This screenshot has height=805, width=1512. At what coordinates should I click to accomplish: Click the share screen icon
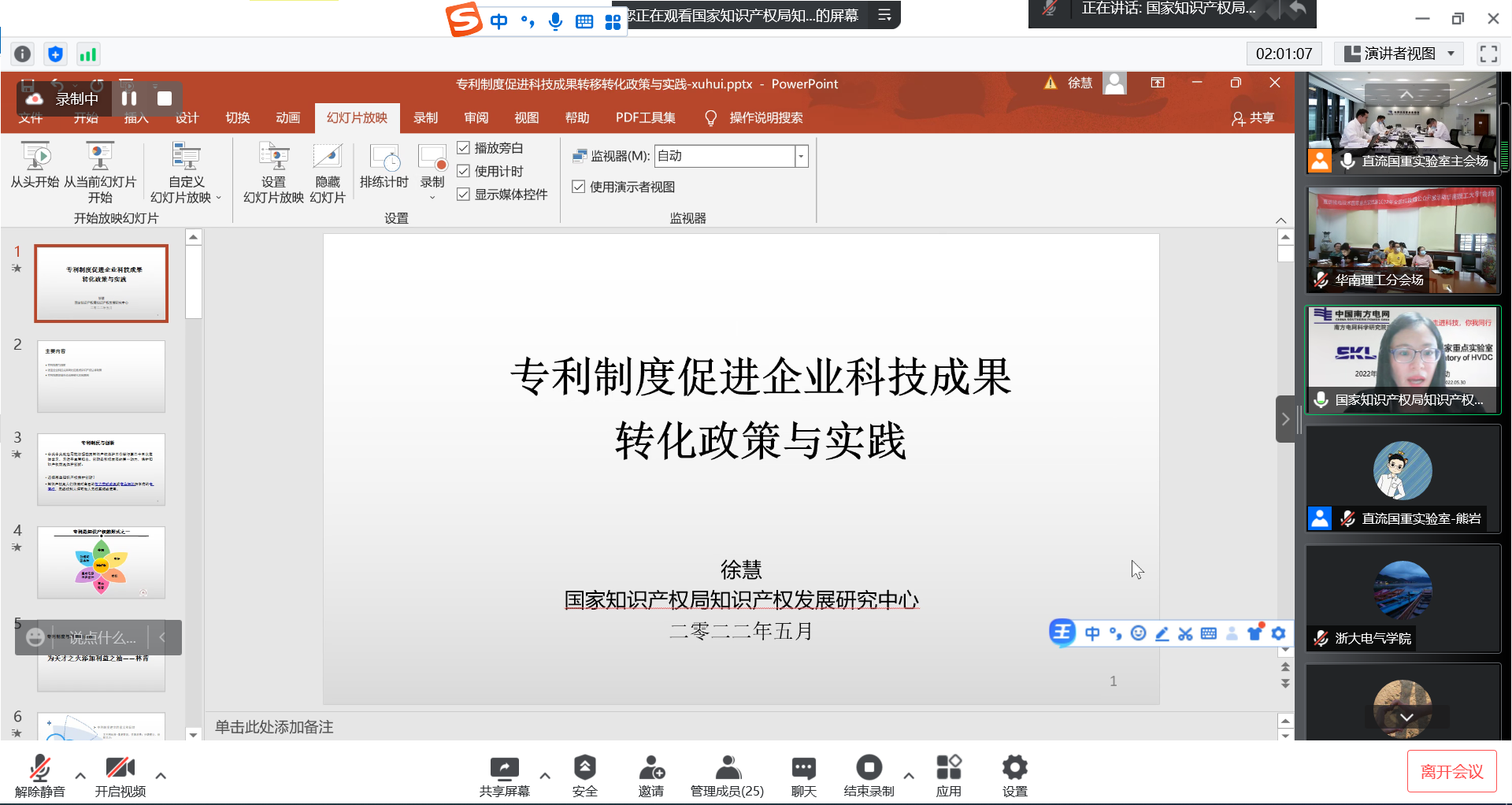504,768
